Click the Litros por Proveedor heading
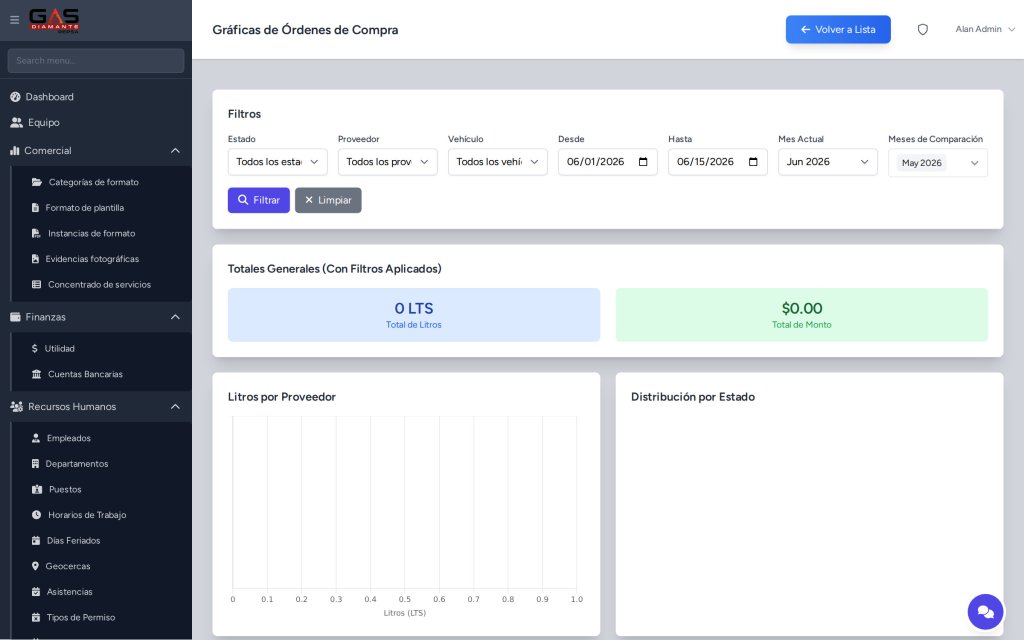The image size is (1024, 640). [281, 397]
